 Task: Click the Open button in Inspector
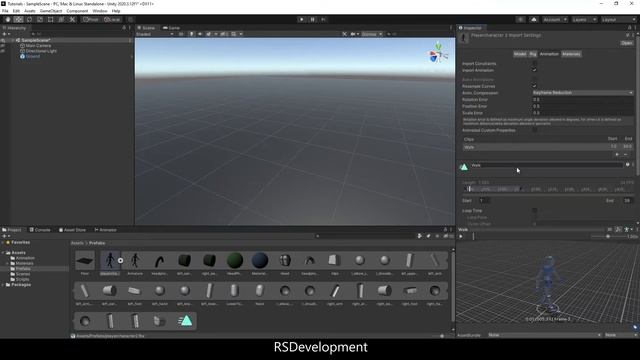point(627,43)
